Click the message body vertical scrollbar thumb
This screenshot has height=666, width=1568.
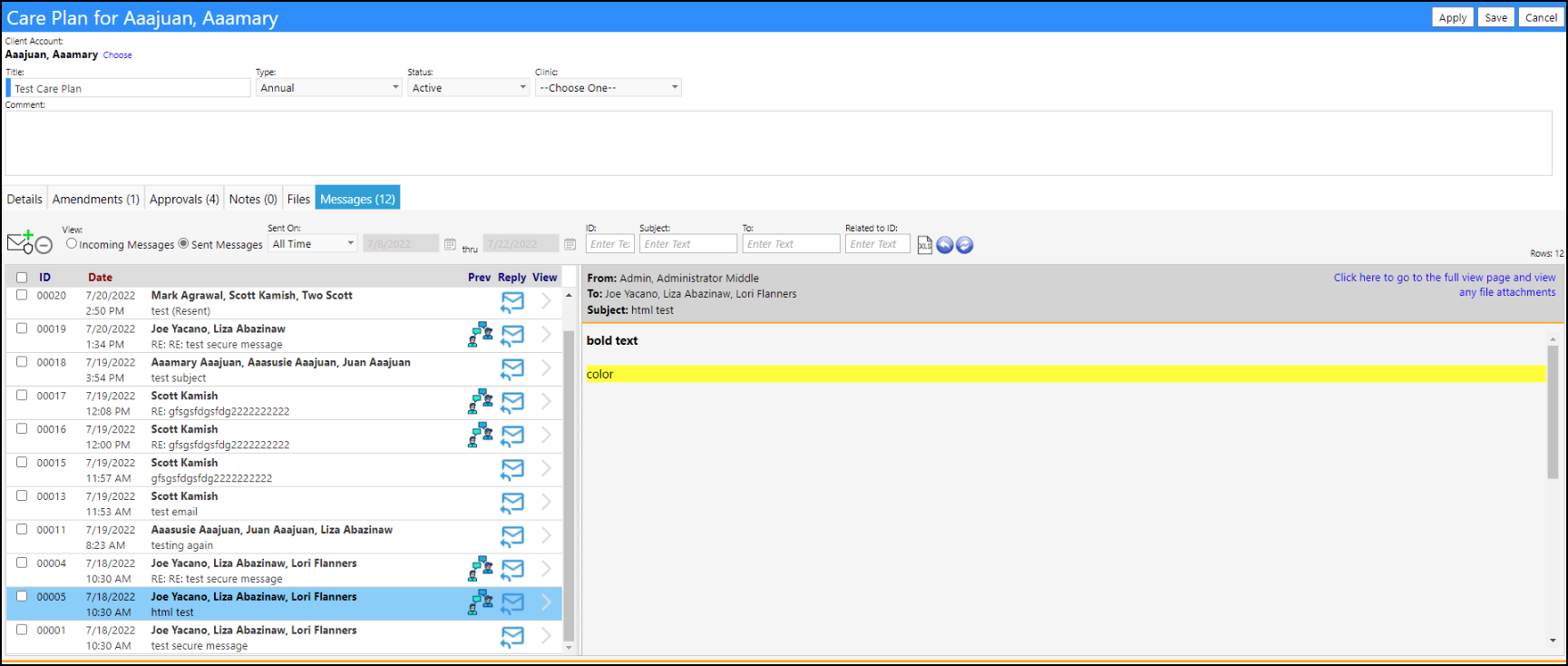(x=1553, y=412)
